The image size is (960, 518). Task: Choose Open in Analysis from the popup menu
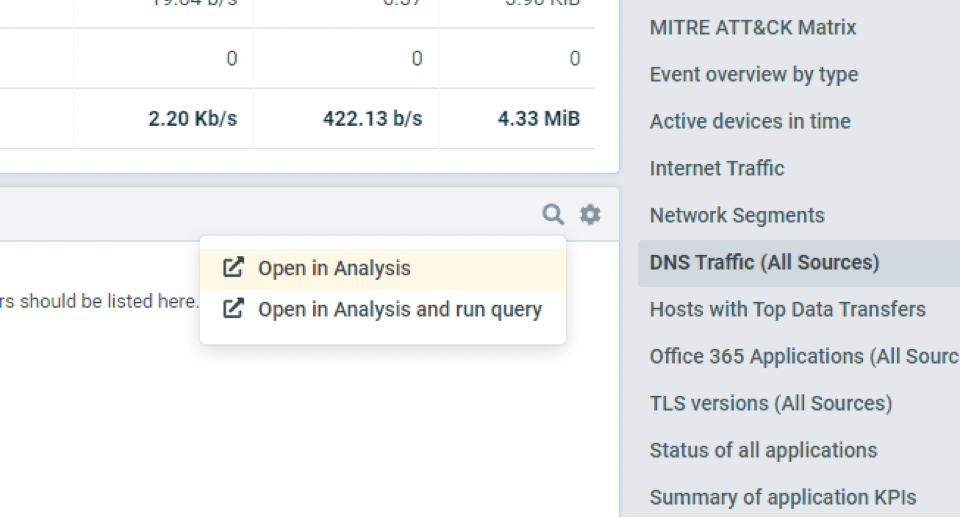(334, 268)
